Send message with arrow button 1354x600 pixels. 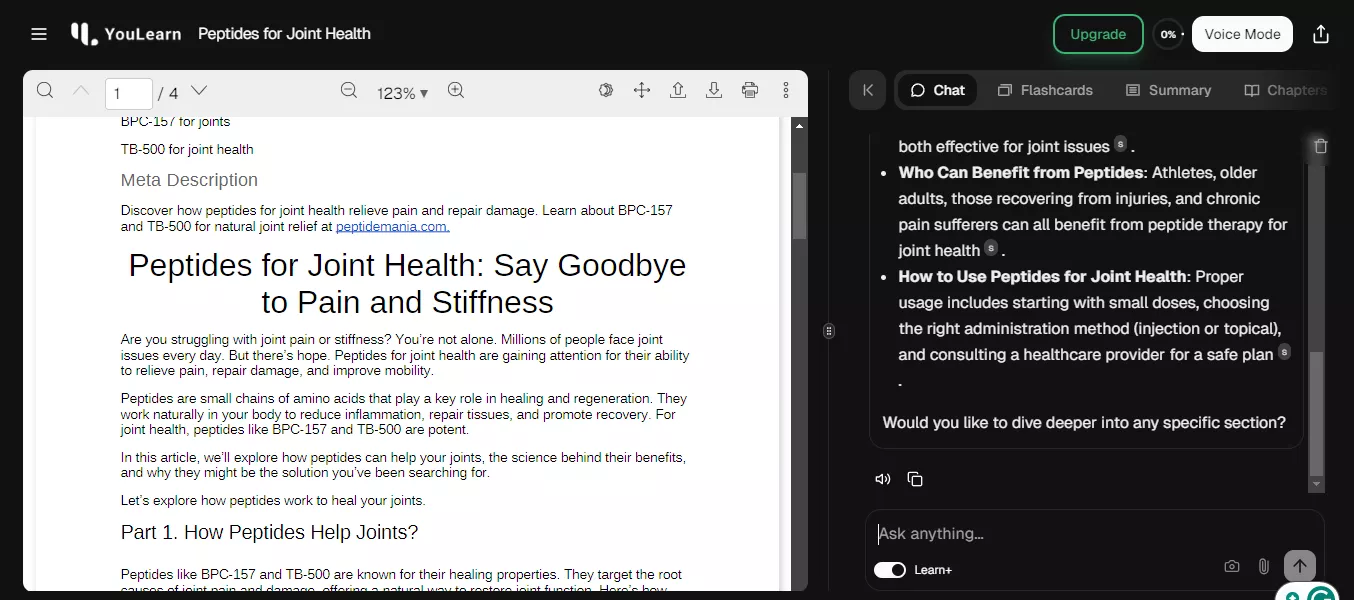(1300, 566)
